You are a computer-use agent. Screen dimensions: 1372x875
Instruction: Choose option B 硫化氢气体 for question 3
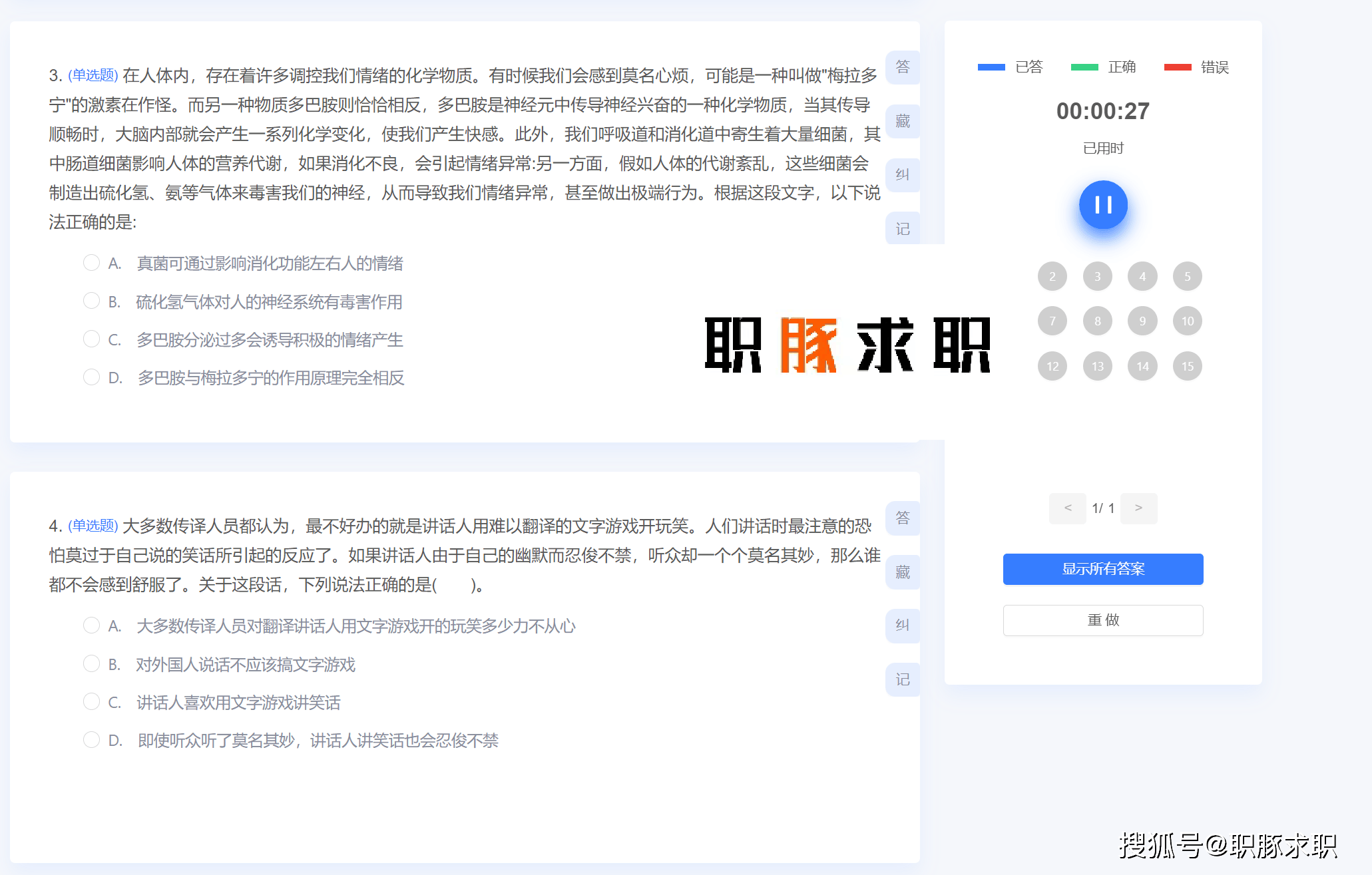(x=91, y=301)
